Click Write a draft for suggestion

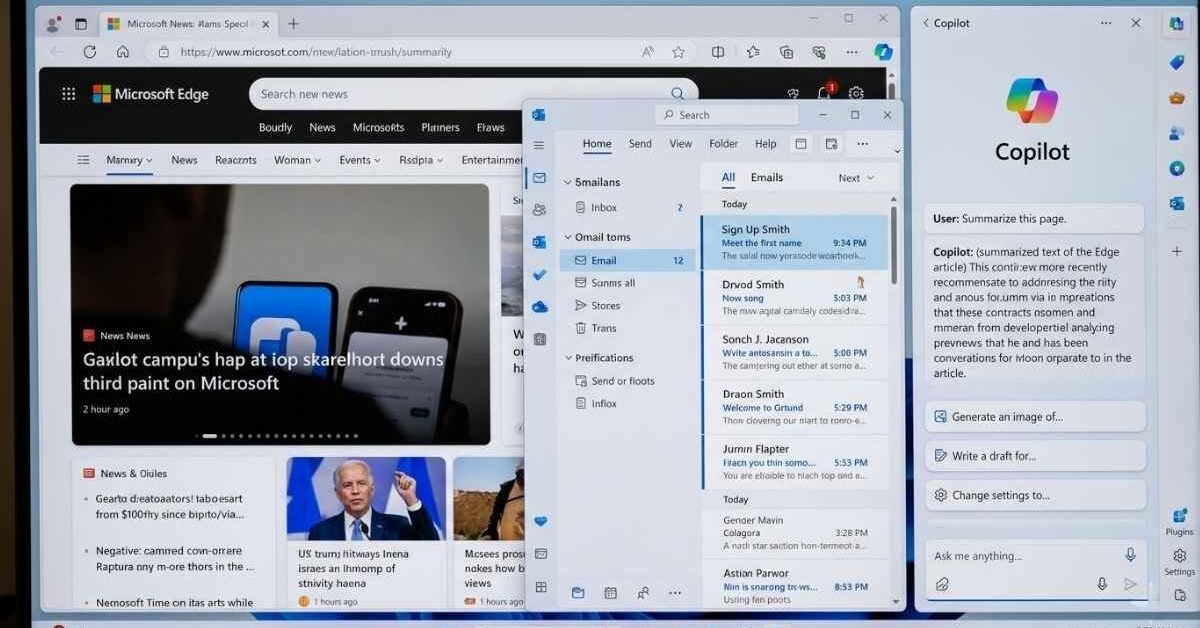tap(1035, 456)
